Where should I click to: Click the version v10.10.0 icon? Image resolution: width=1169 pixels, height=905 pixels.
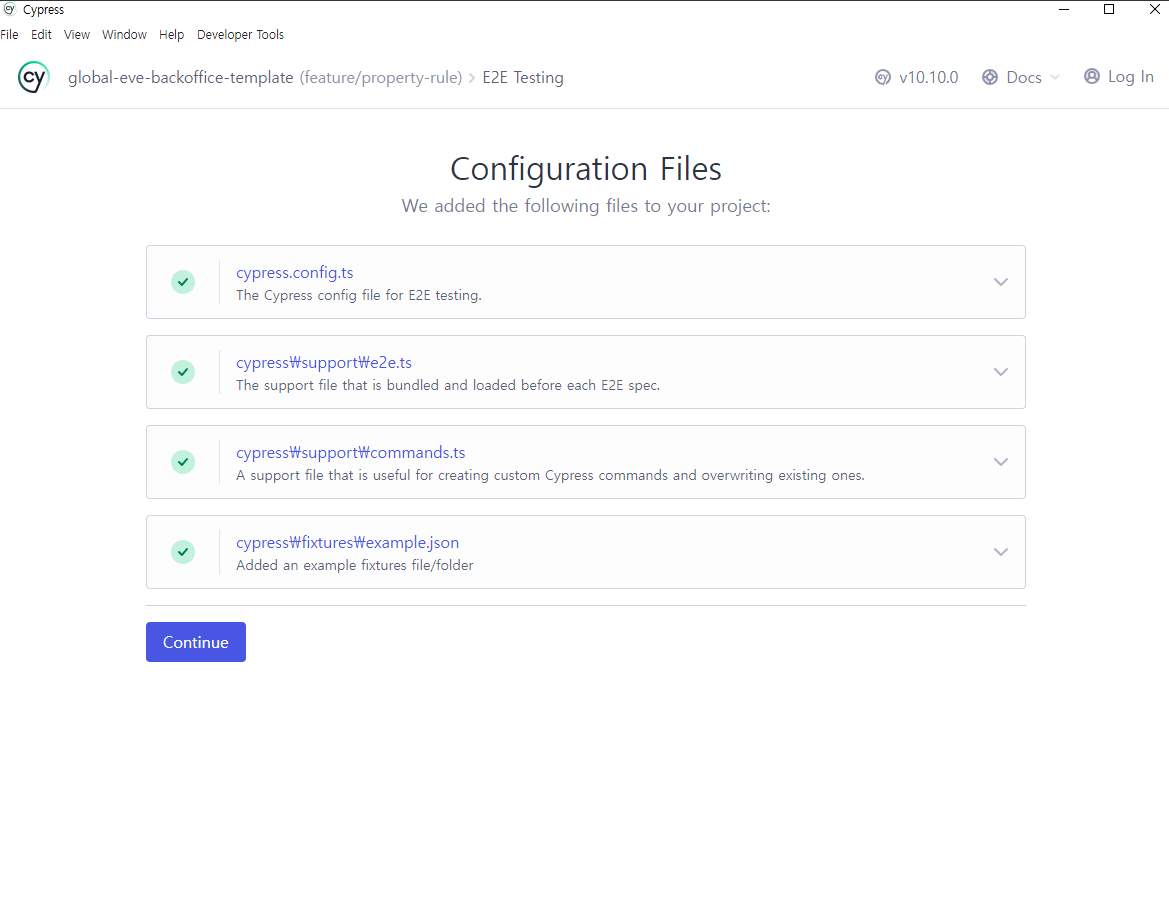pos(883,78)
